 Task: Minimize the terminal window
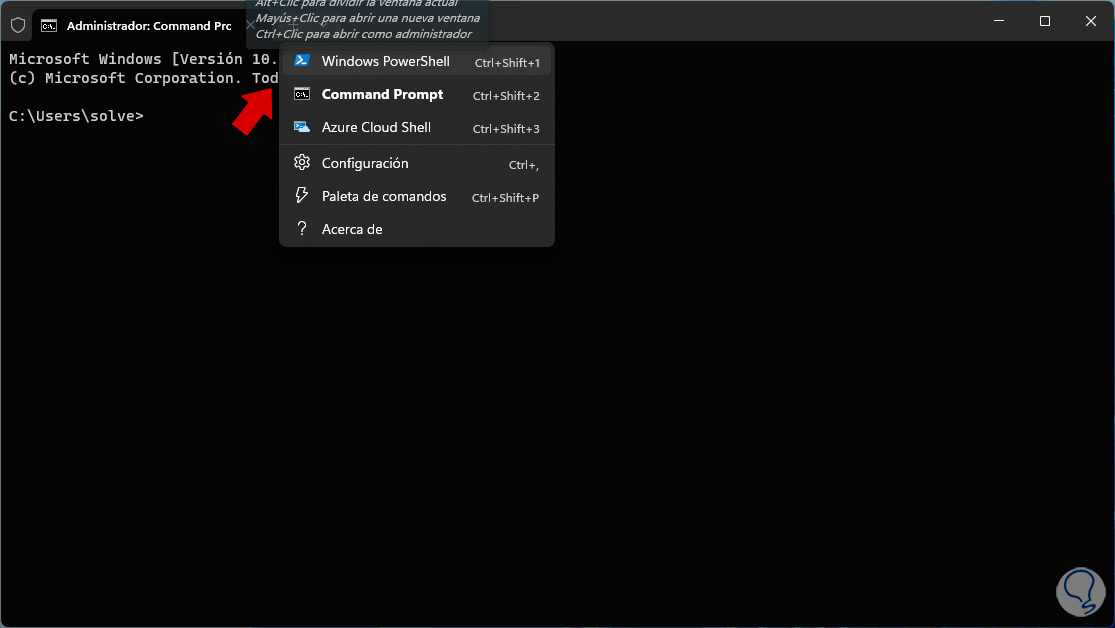[999, 21]
